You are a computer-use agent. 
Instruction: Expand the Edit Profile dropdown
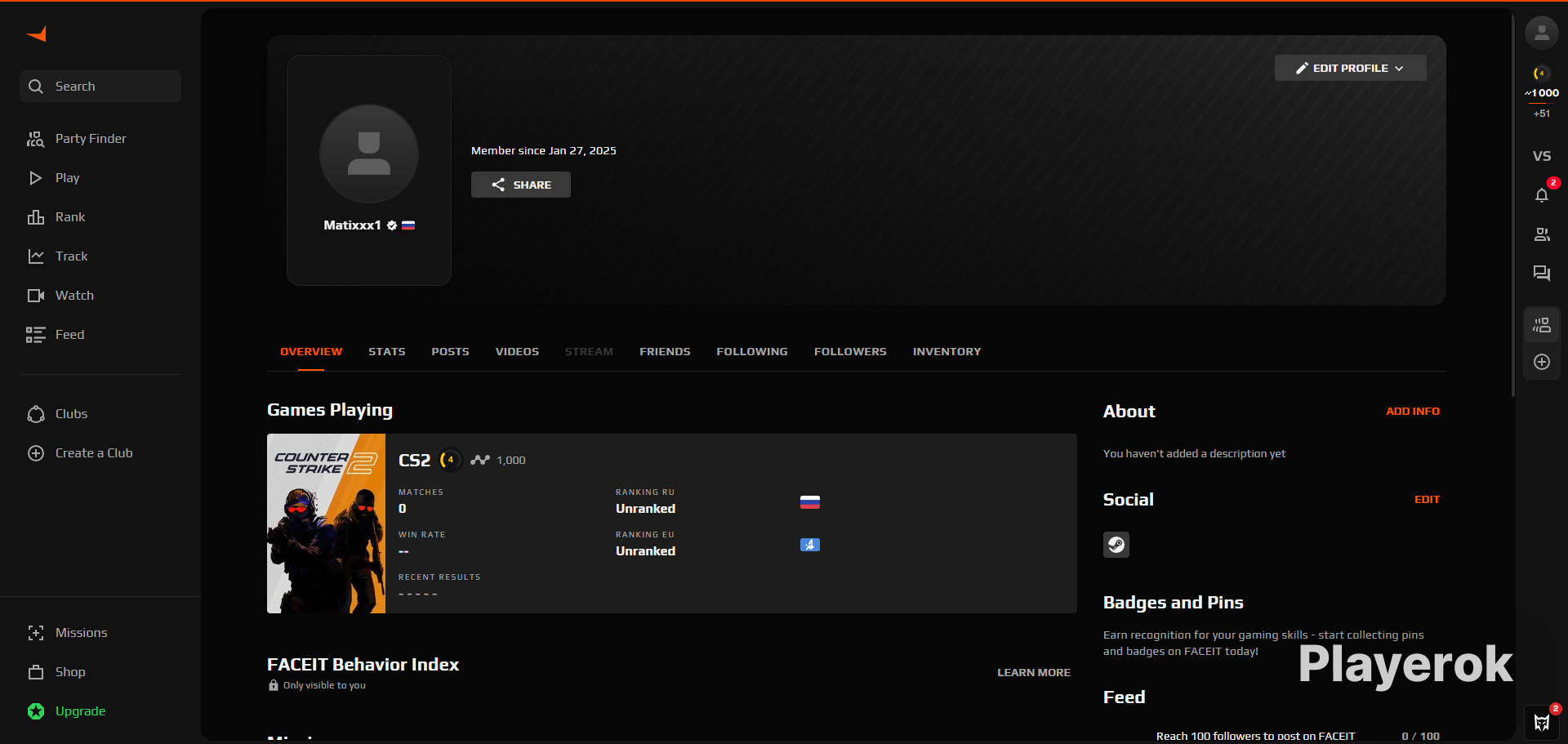pos(1350,69)
